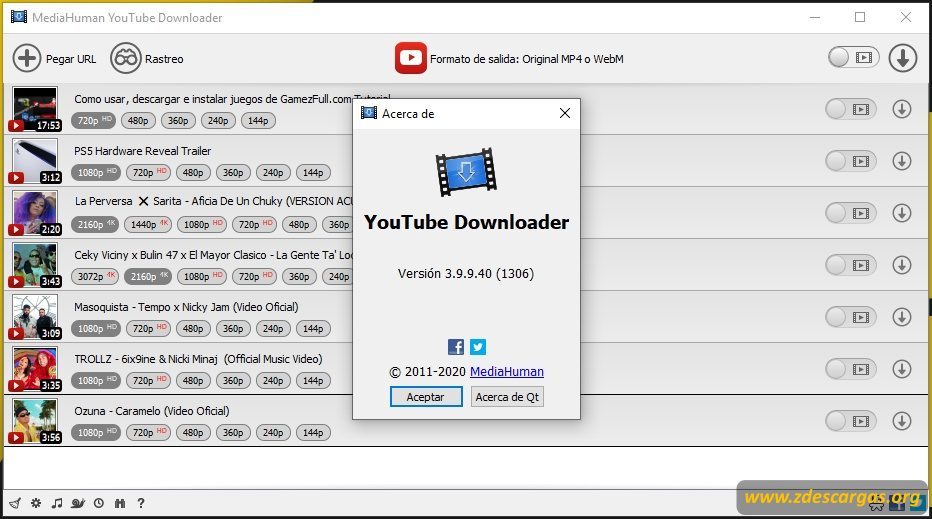Click the music note icon in bottom bar

click(56, 503)
